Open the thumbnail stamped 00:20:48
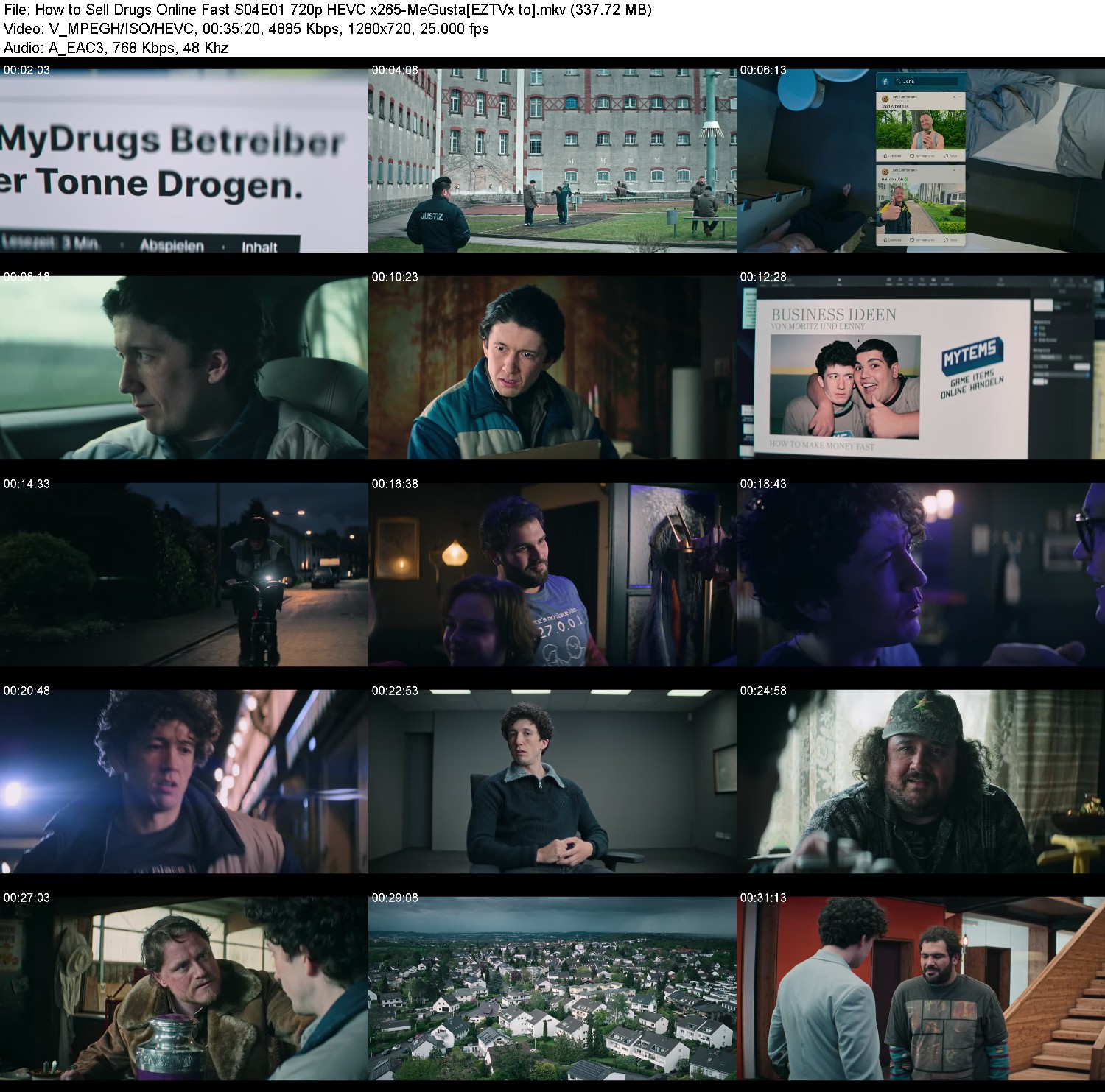 click(184, 781)
